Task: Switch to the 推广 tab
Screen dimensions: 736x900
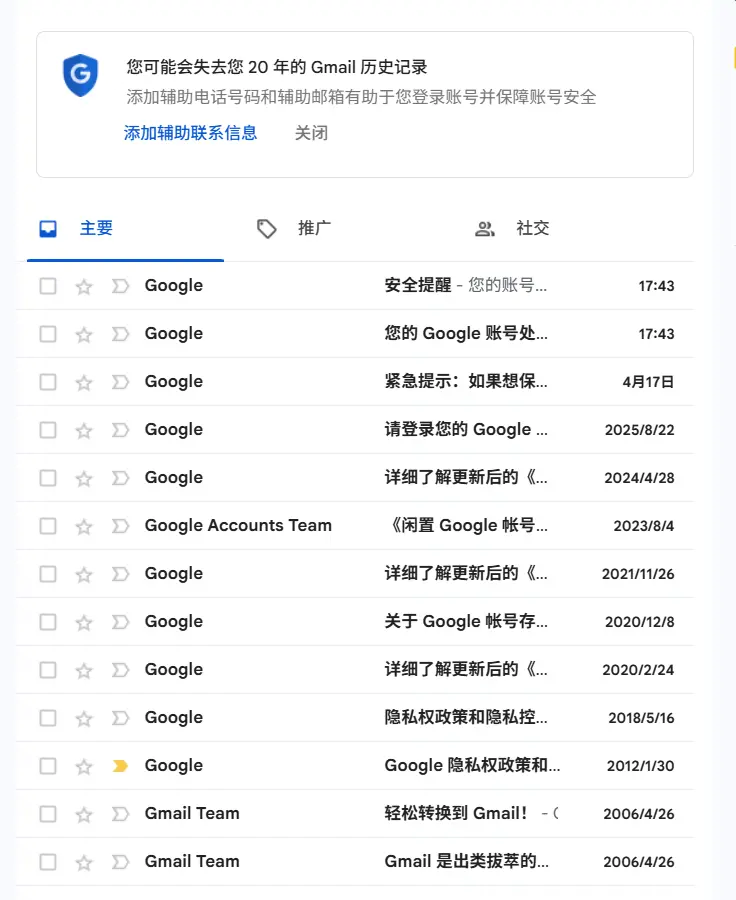Action: 343,228
